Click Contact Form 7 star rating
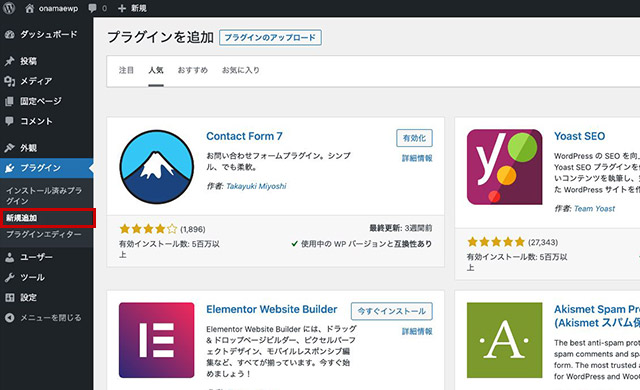 [149, 229]
